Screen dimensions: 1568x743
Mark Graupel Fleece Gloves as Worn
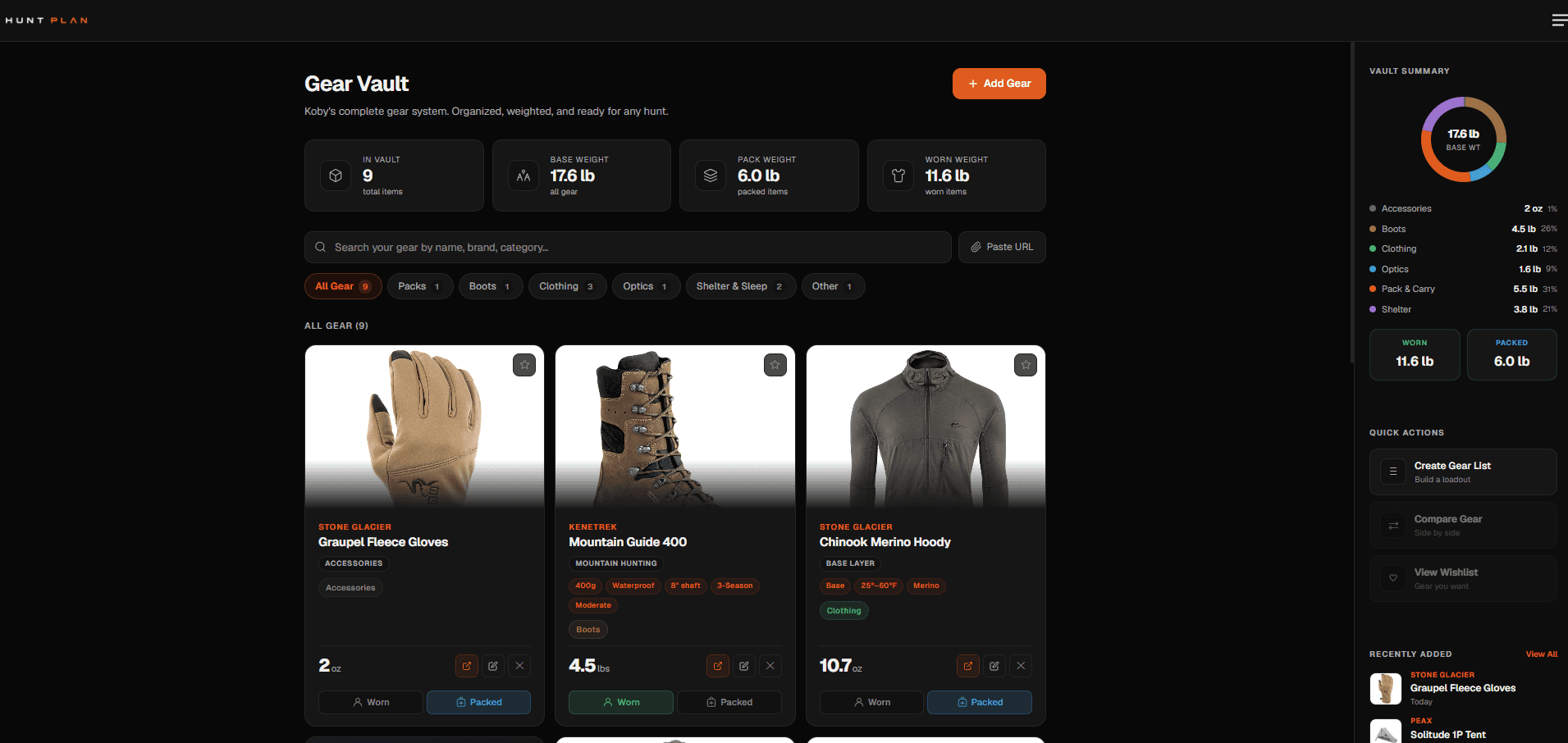[371, 702]
